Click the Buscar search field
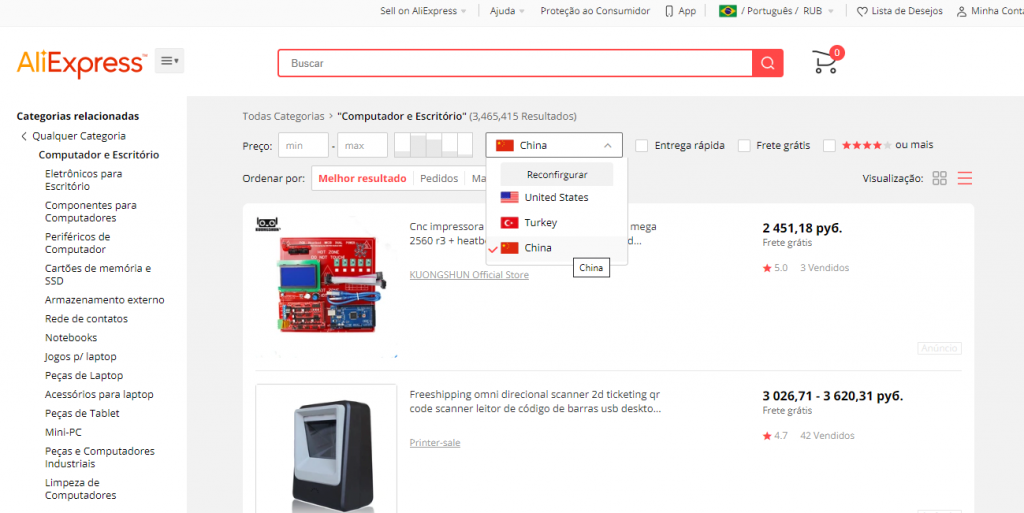Viewport: 1024px width, 513px height. point(515,63)
